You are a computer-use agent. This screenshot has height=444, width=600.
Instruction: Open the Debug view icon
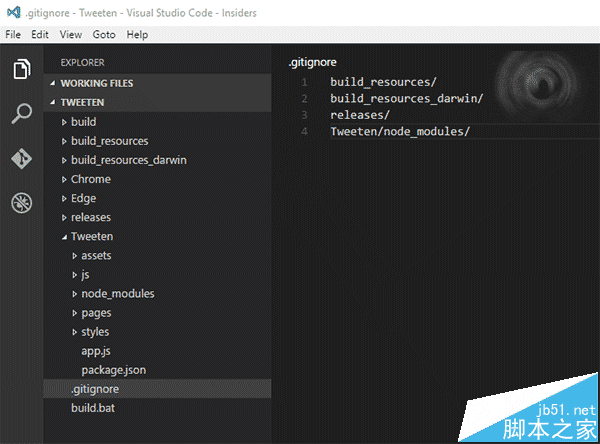21,203
